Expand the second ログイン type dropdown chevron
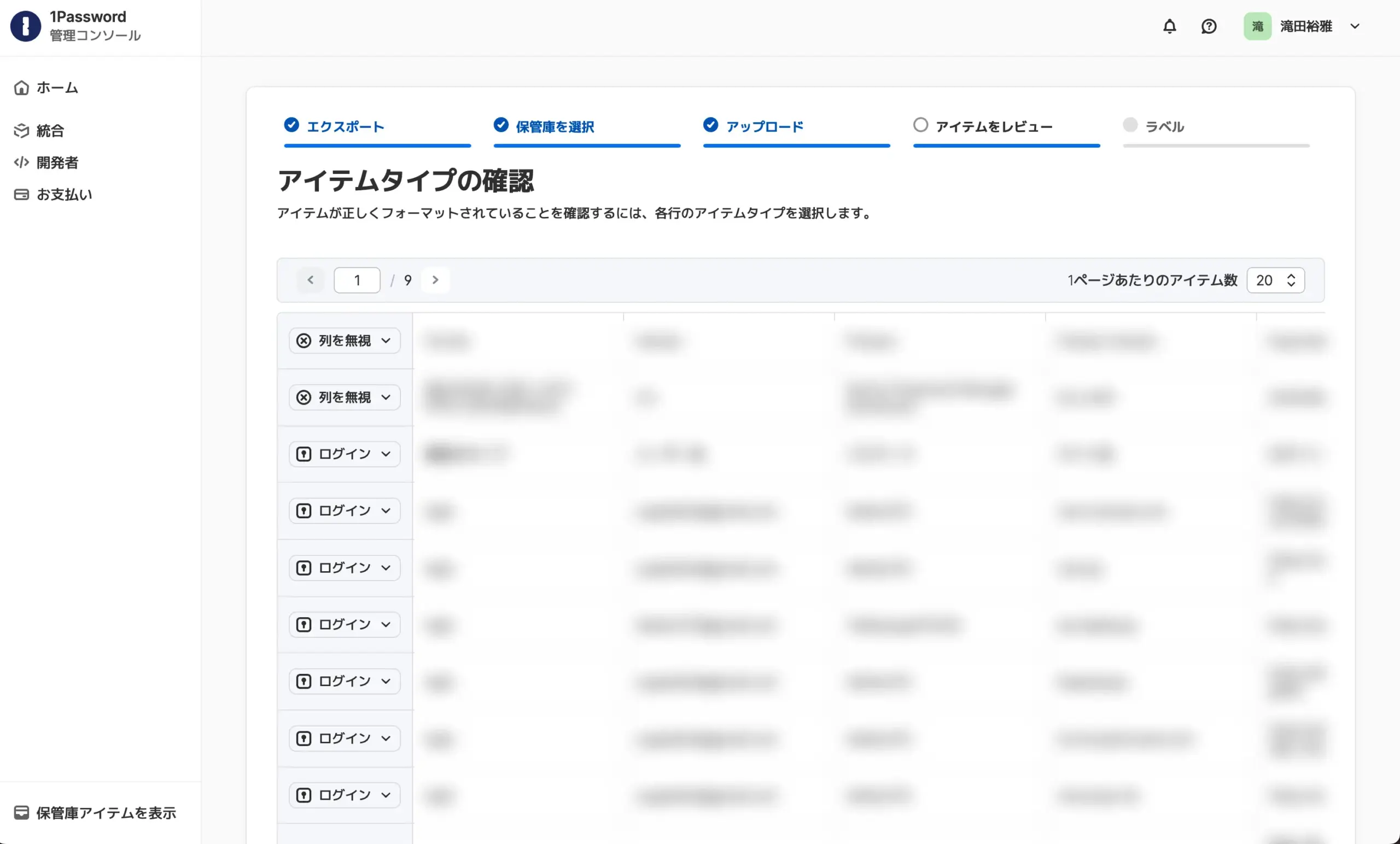 tap(386, 511)
